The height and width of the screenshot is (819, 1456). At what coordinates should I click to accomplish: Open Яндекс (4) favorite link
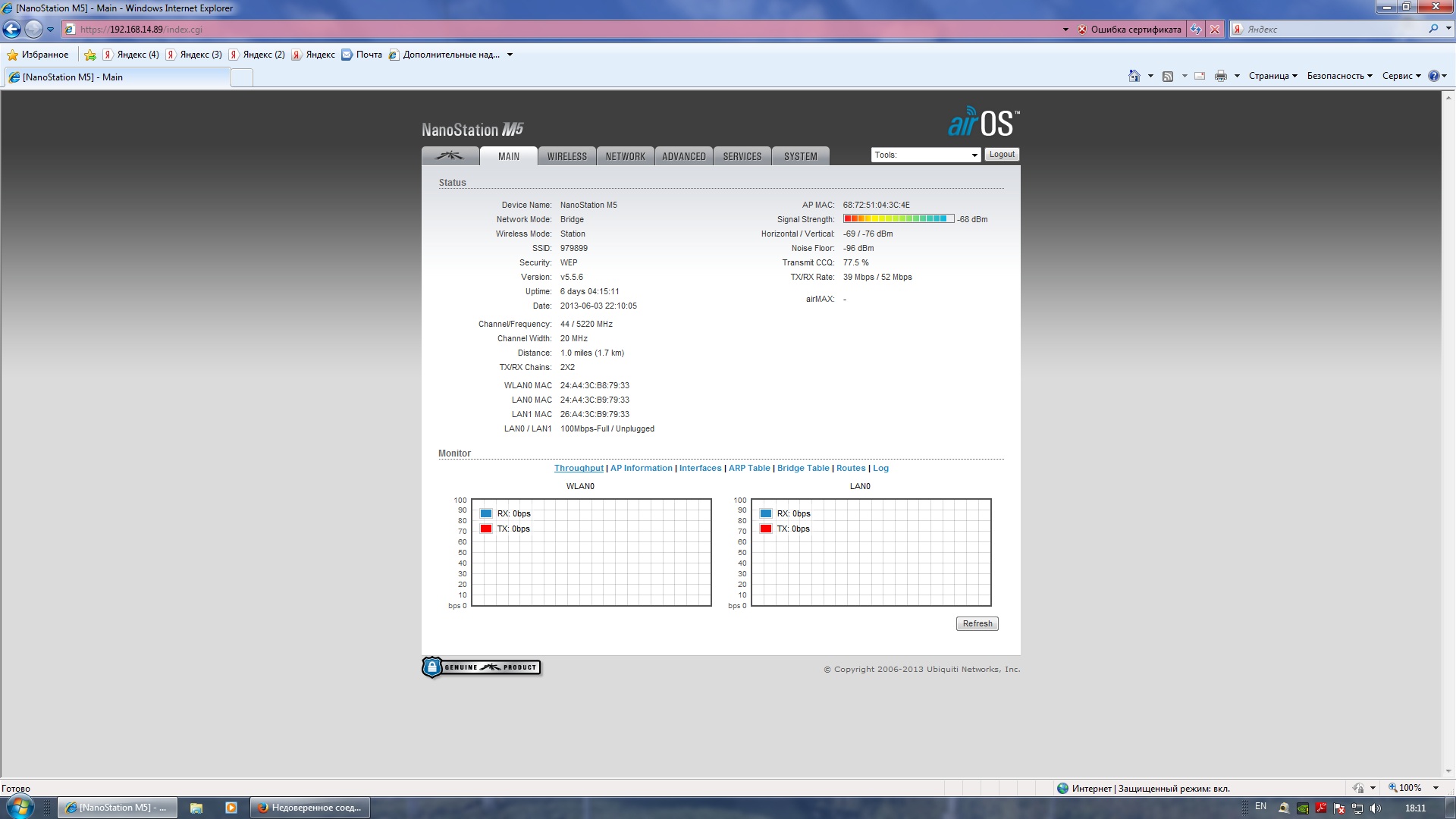click(x=131, y=55)
